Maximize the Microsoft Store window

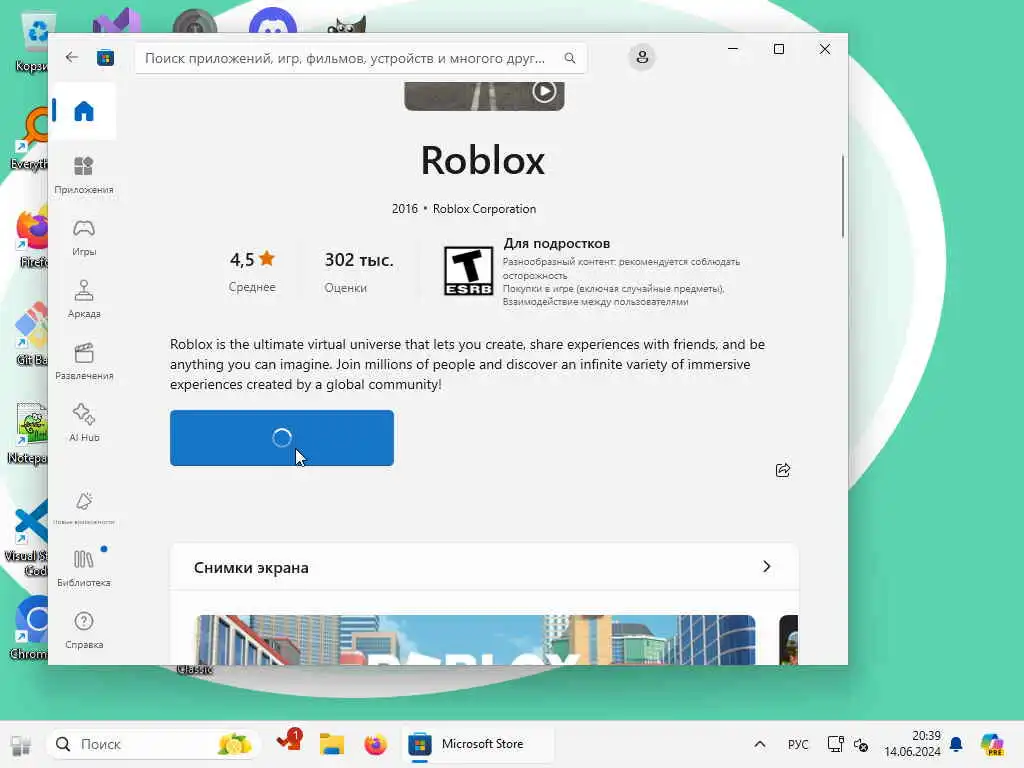click(x=778, y=49)
